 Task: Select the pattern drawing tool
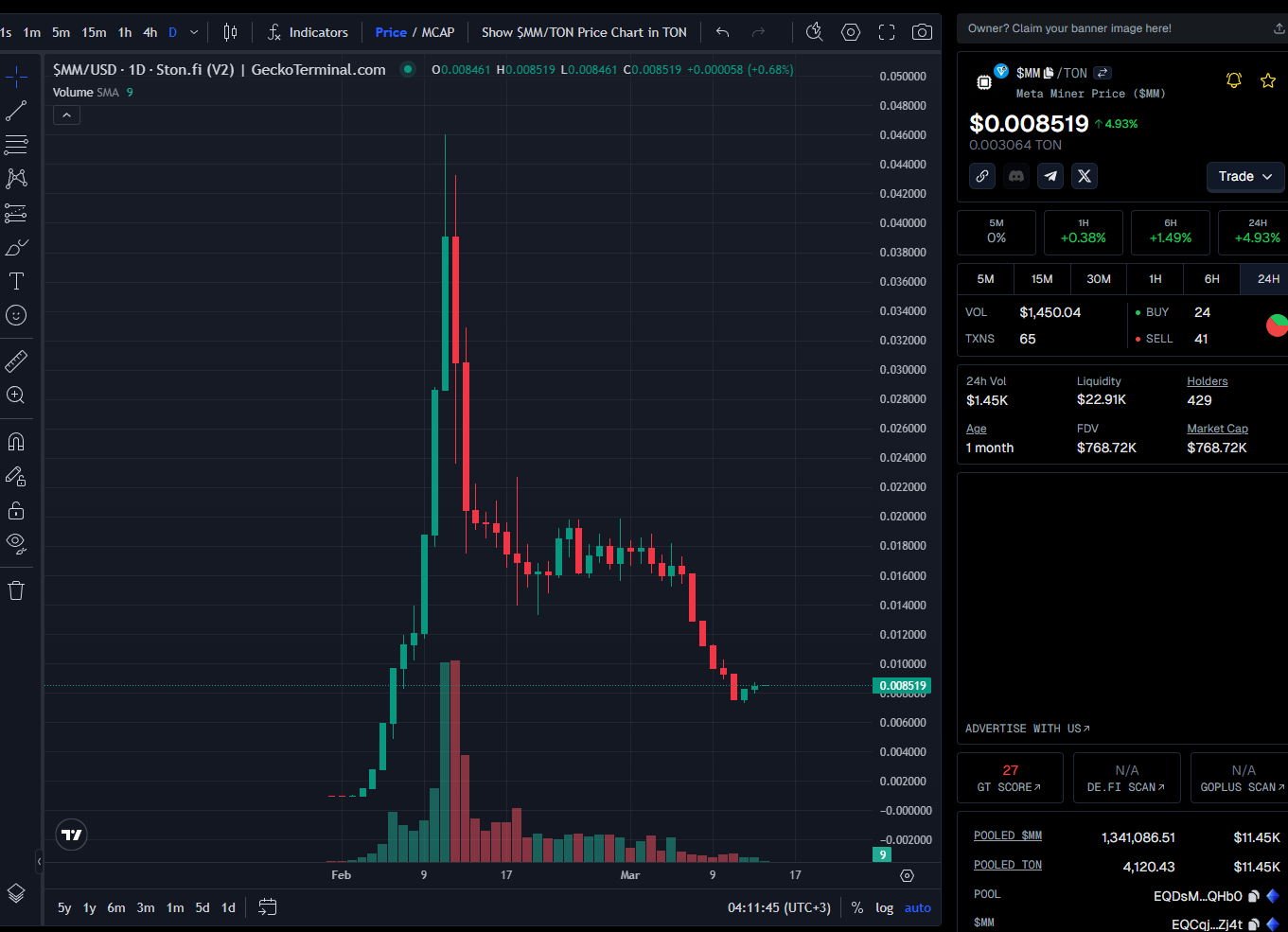tap(16, 179)
